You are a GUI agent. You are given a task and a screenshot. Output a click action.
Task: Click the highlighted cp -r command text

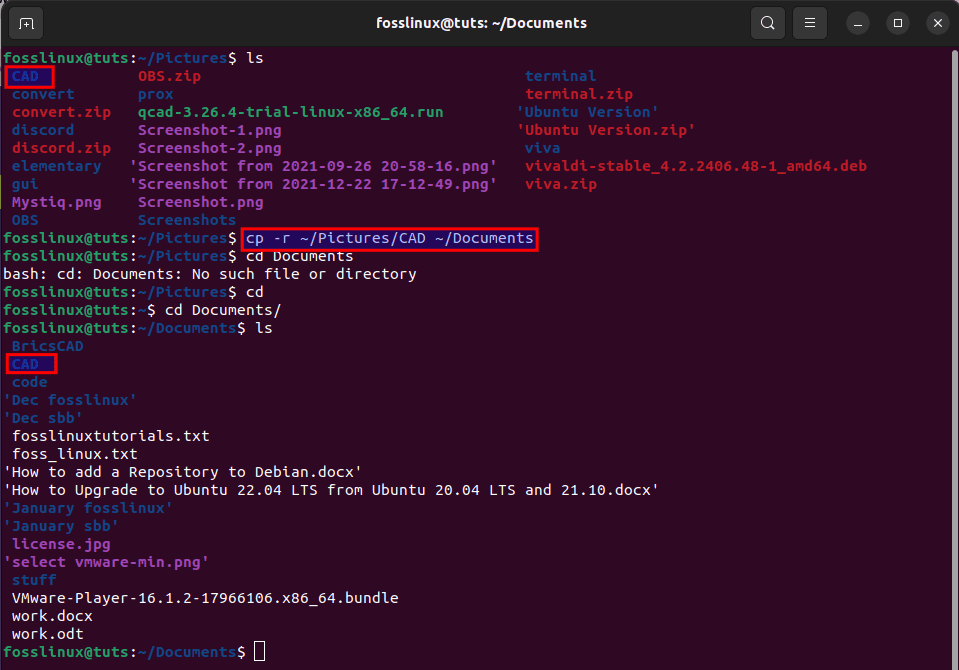click(389, 238)
